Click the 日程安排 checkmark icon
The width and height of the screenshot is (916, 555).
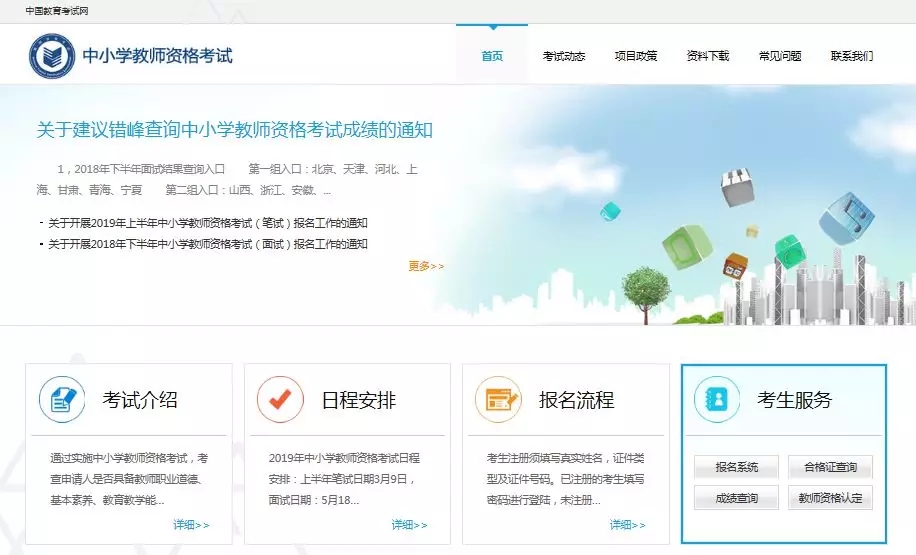(x=280, y=400)
